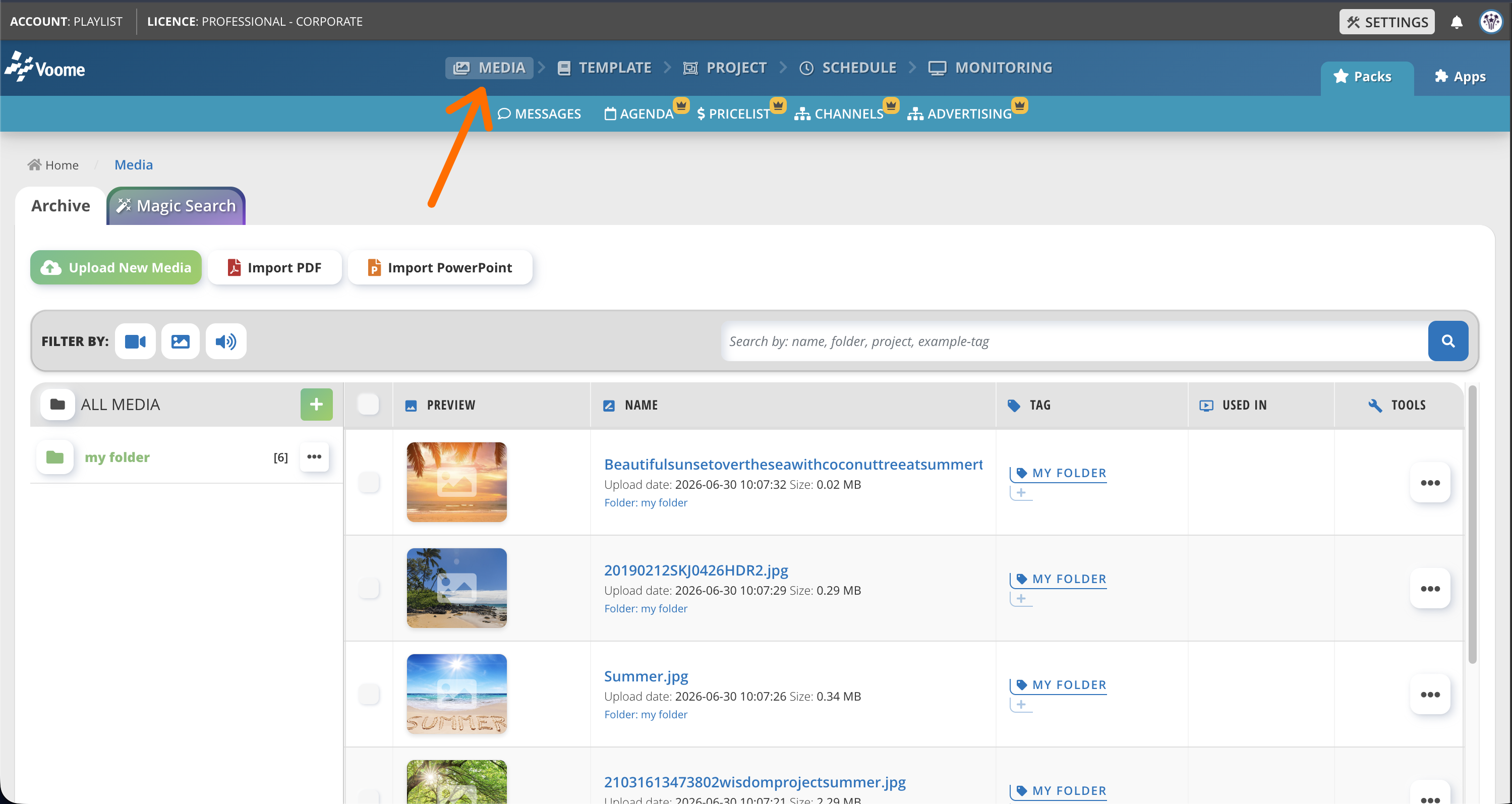Click the Home breadcrumb house icon
Image resolution: width=1512 pixels, height=804 pixels.
[35, 164]
